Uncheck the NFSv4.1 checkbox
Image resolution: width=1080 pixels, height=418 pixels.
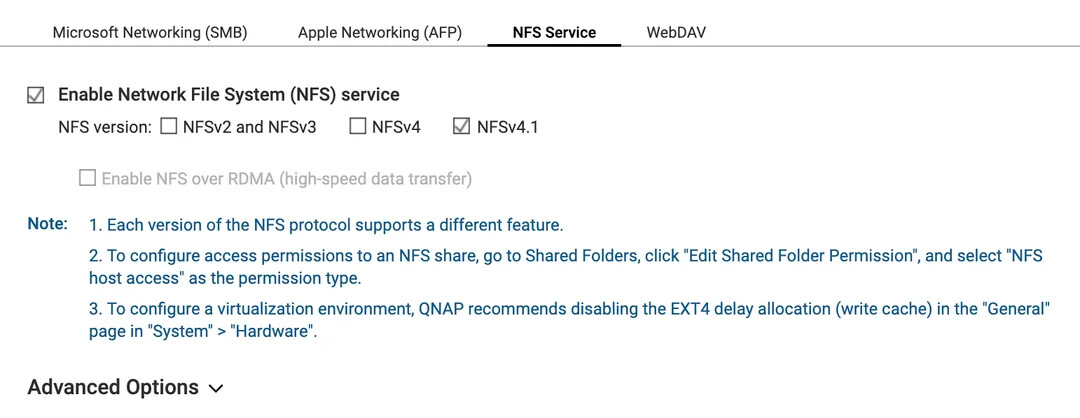point(462,126)
